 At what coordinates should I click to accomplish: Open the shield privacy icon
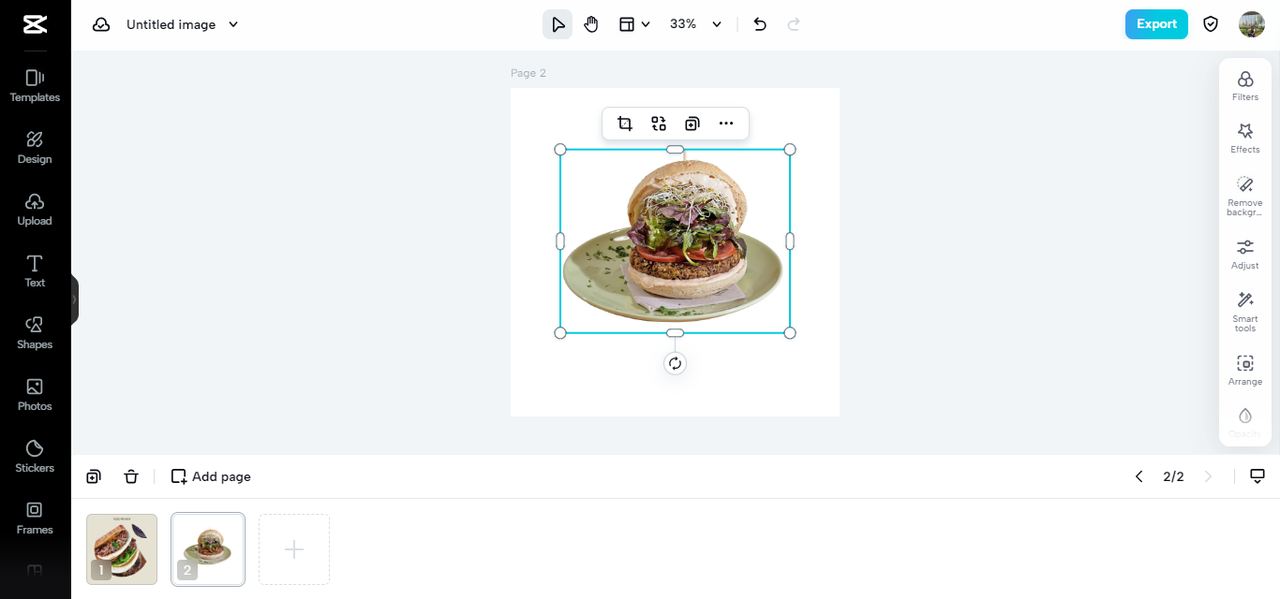1211,24
